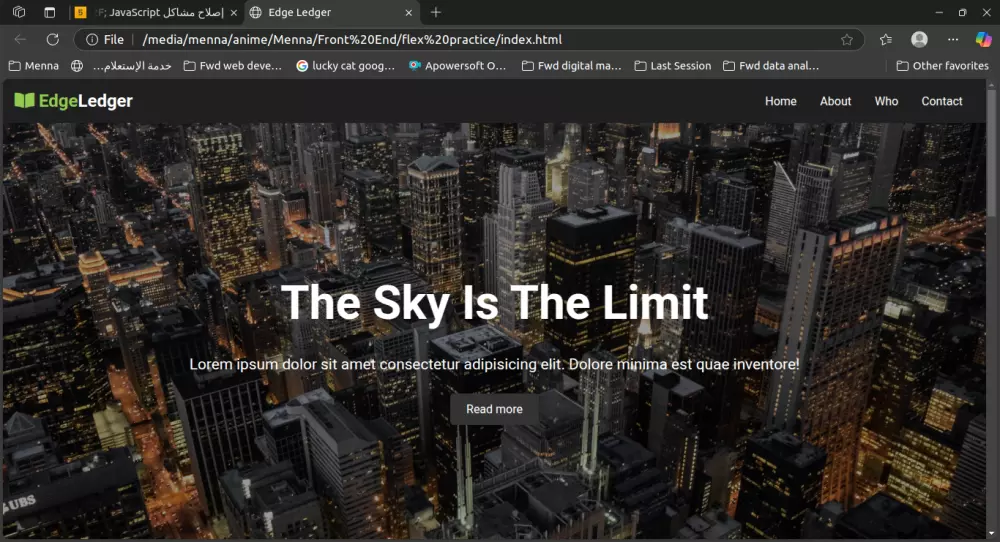Click the EdgeLedger logo
Screen dimensions: 1000x542
click(x=73, y=101)
